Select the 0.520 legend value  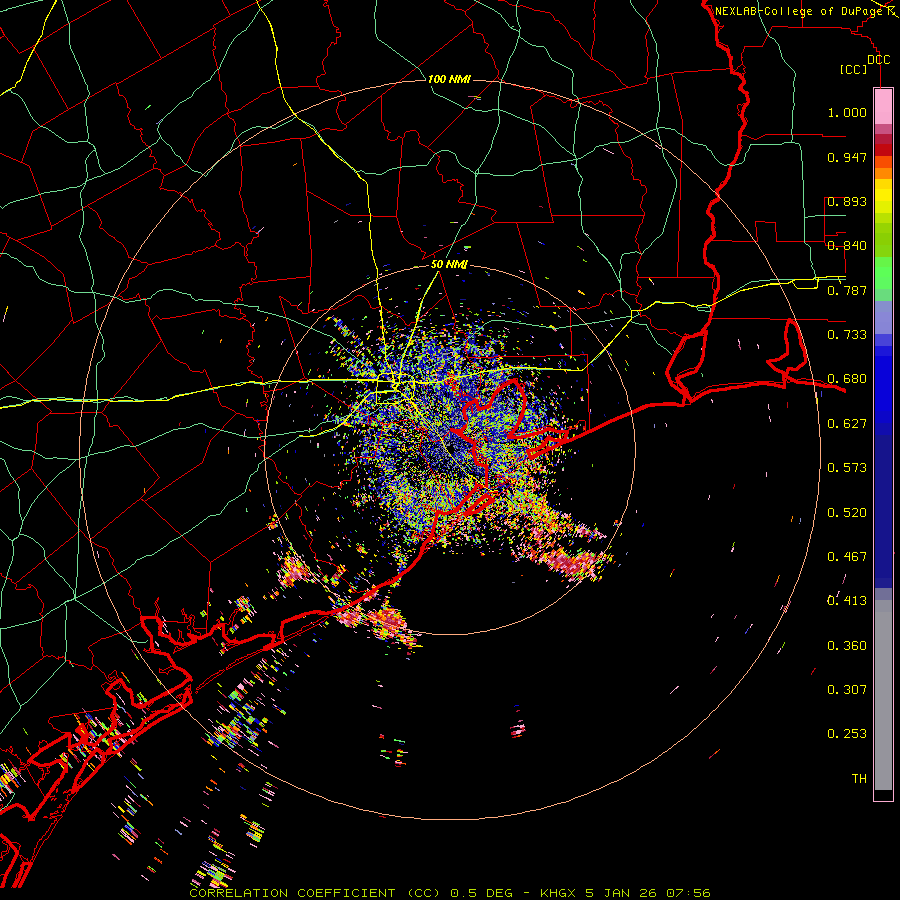[x=847, y=513]
